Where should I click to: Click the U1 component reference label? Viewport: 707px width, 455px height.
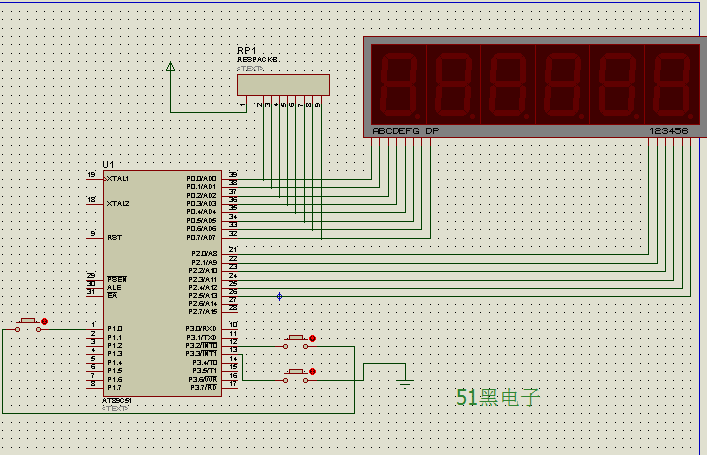108,165
